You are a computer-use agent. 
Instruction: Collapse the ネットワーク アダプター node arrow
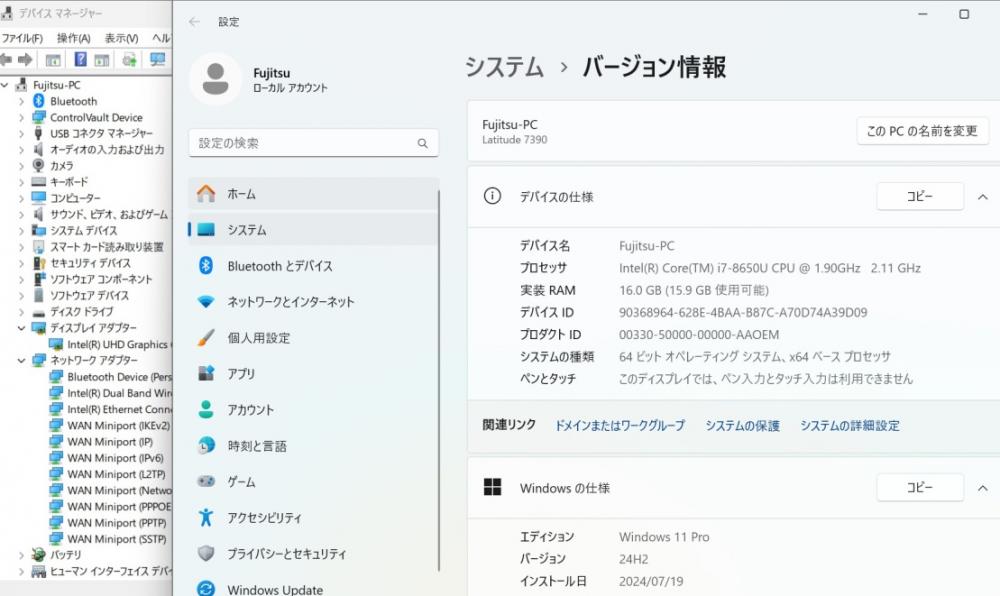point(21,360)
